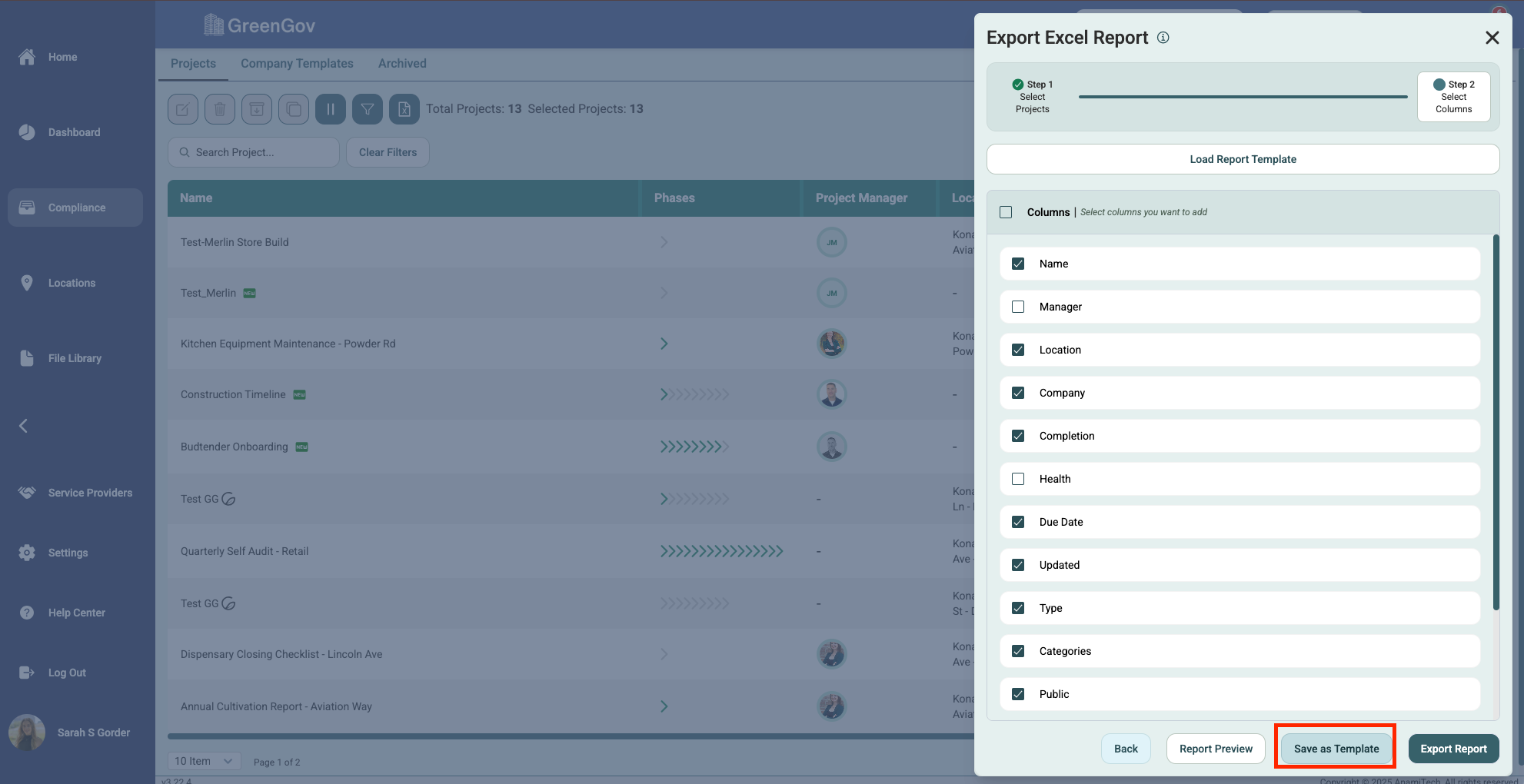Click the archive box icon in toolbar
1524x784 pixels.
click(257, 109)
